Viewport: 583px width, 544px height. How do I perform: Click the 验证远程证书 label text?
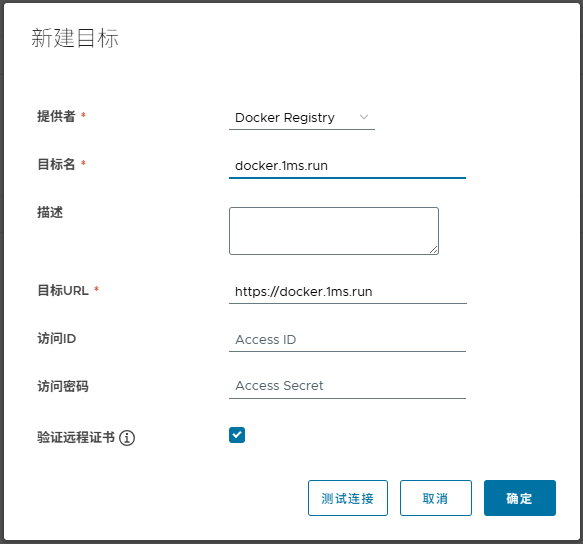click(x=76, y=437)
